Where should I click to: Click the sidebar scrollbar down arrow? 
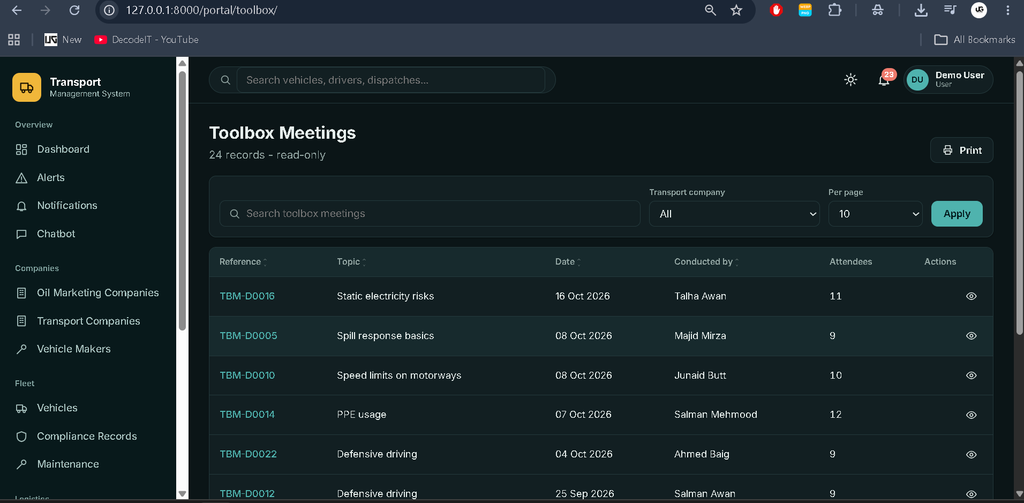click(182, 494)
